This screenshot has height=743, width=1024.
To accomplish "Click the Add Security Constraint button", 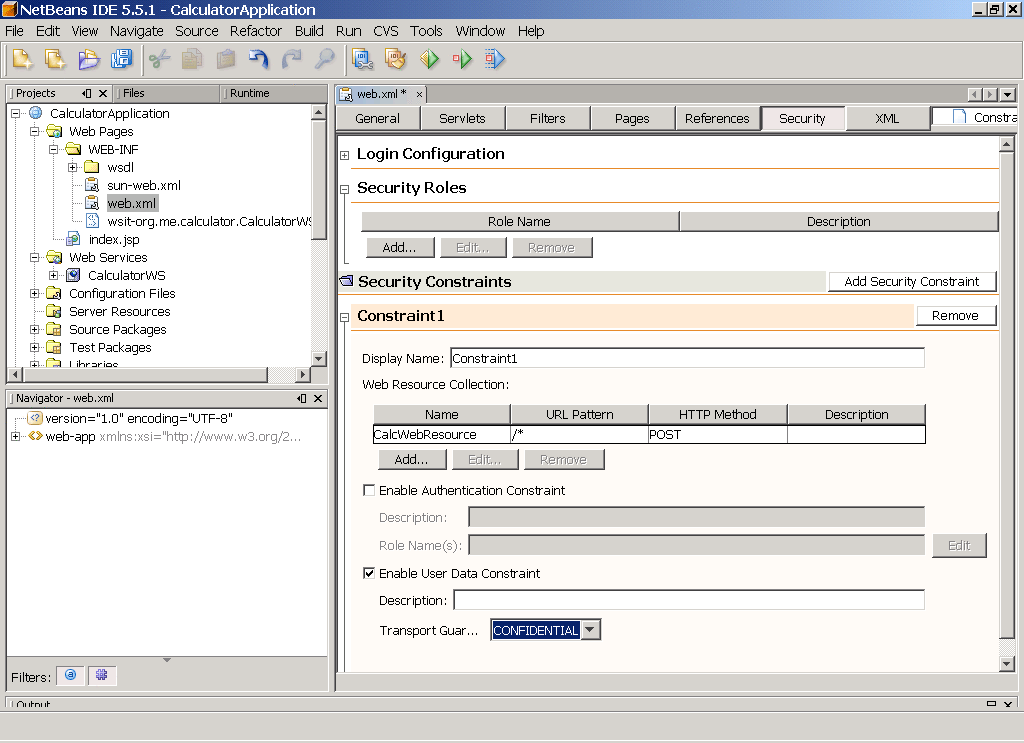I will pos(911,281).
